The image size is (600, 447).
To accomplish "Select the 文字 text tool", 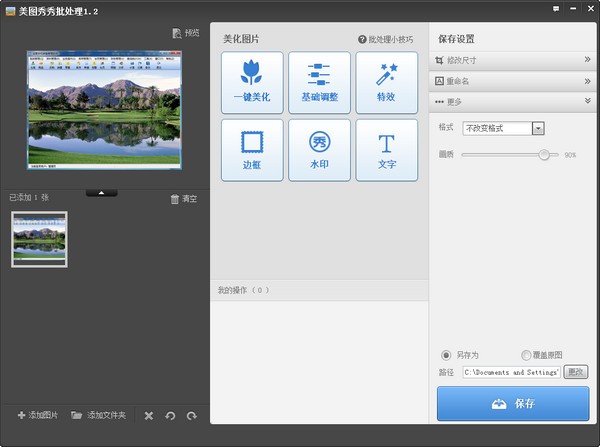I will [386, 150].
